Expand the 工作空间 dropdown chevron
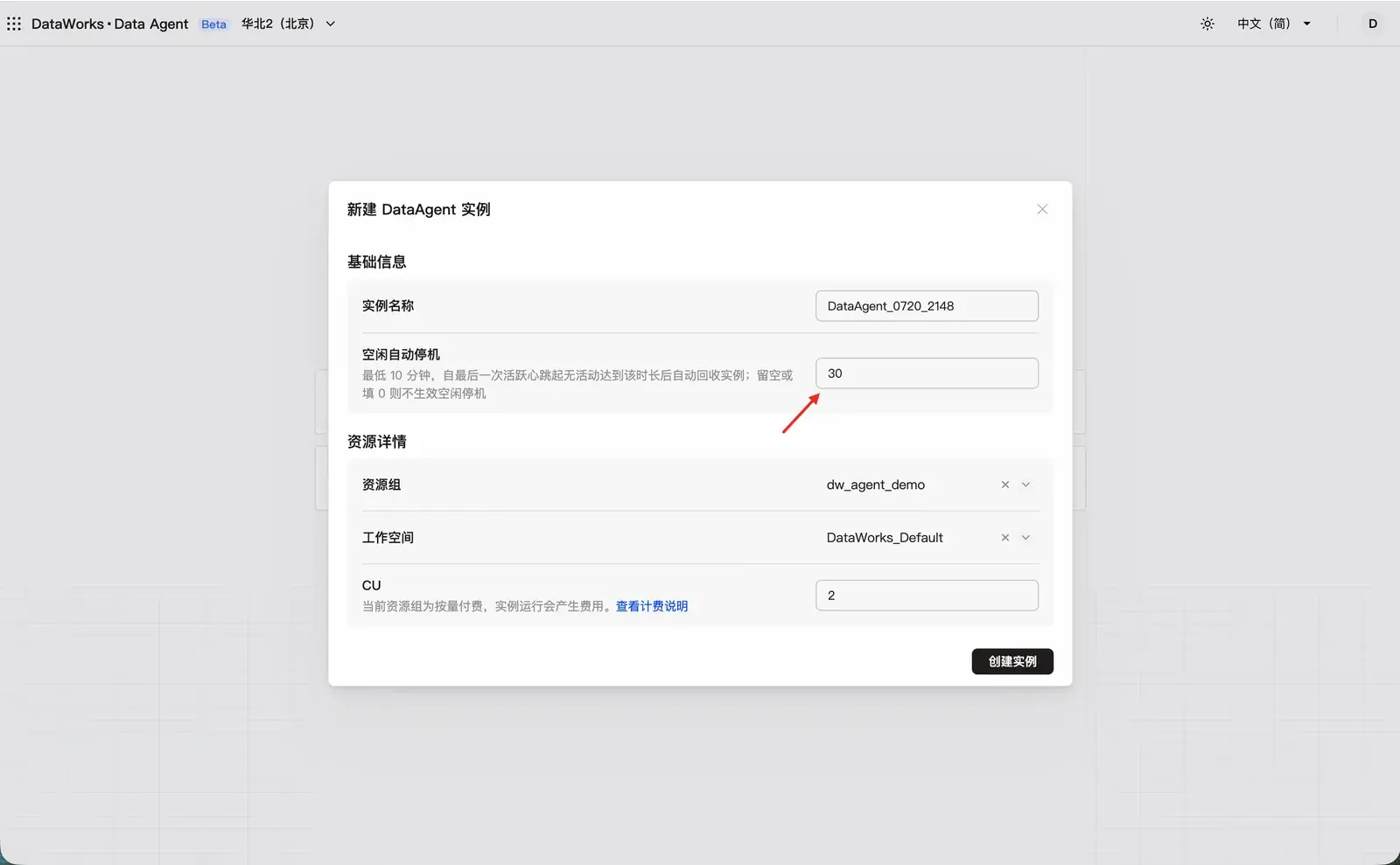Screen dimensions: 1400x865 click(1026, 538)
